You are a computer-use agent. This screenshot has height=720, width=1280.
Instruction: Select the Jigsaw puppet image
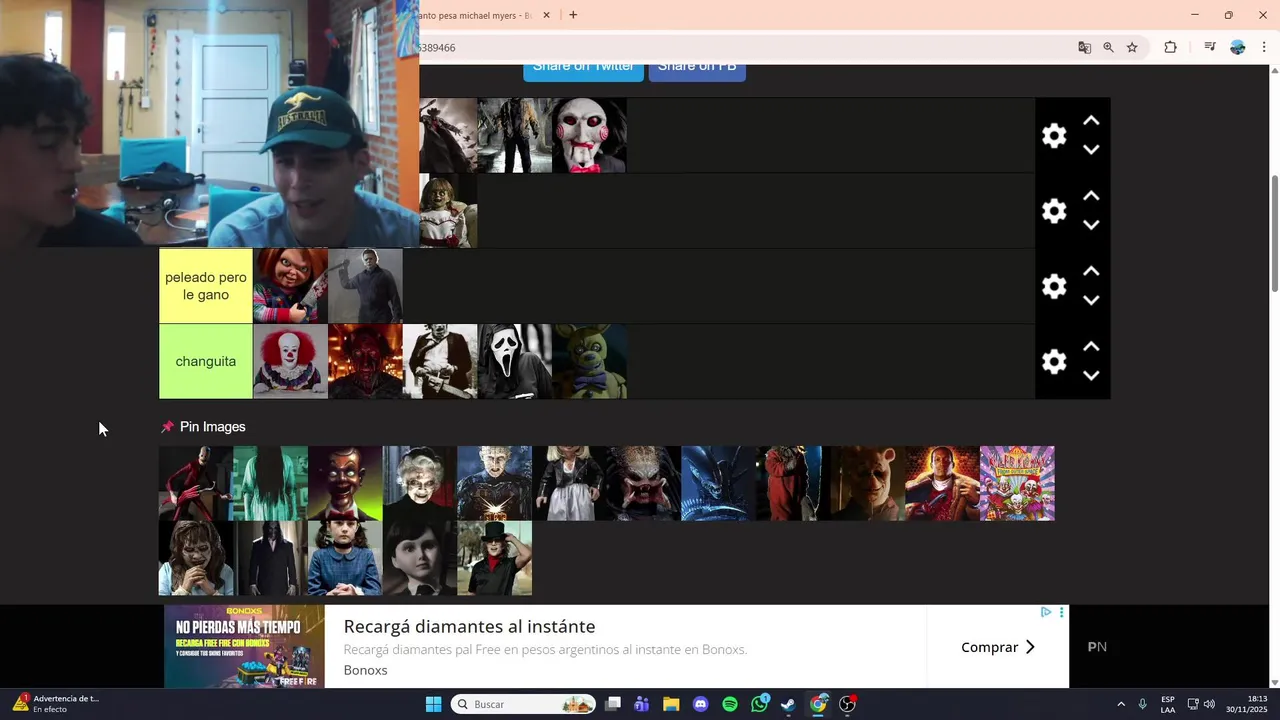coord(590,136)
